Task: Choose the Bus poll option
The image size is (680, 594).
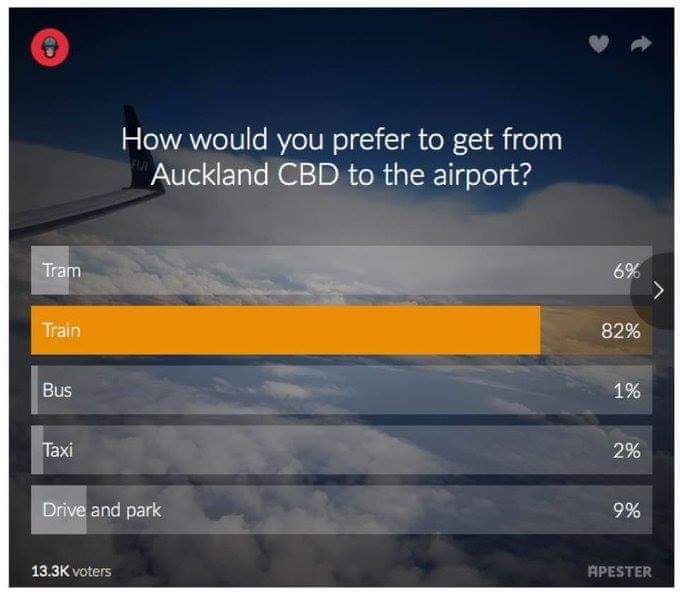Action: 341,390
